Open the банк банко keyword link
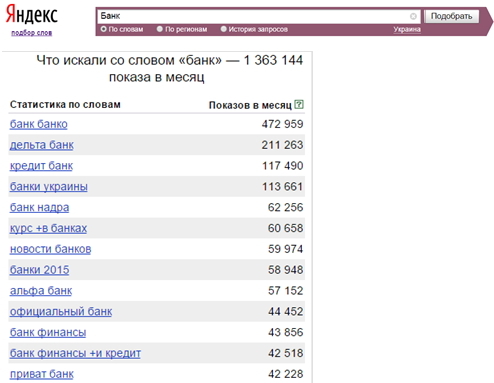 click(x=39, y=124)
